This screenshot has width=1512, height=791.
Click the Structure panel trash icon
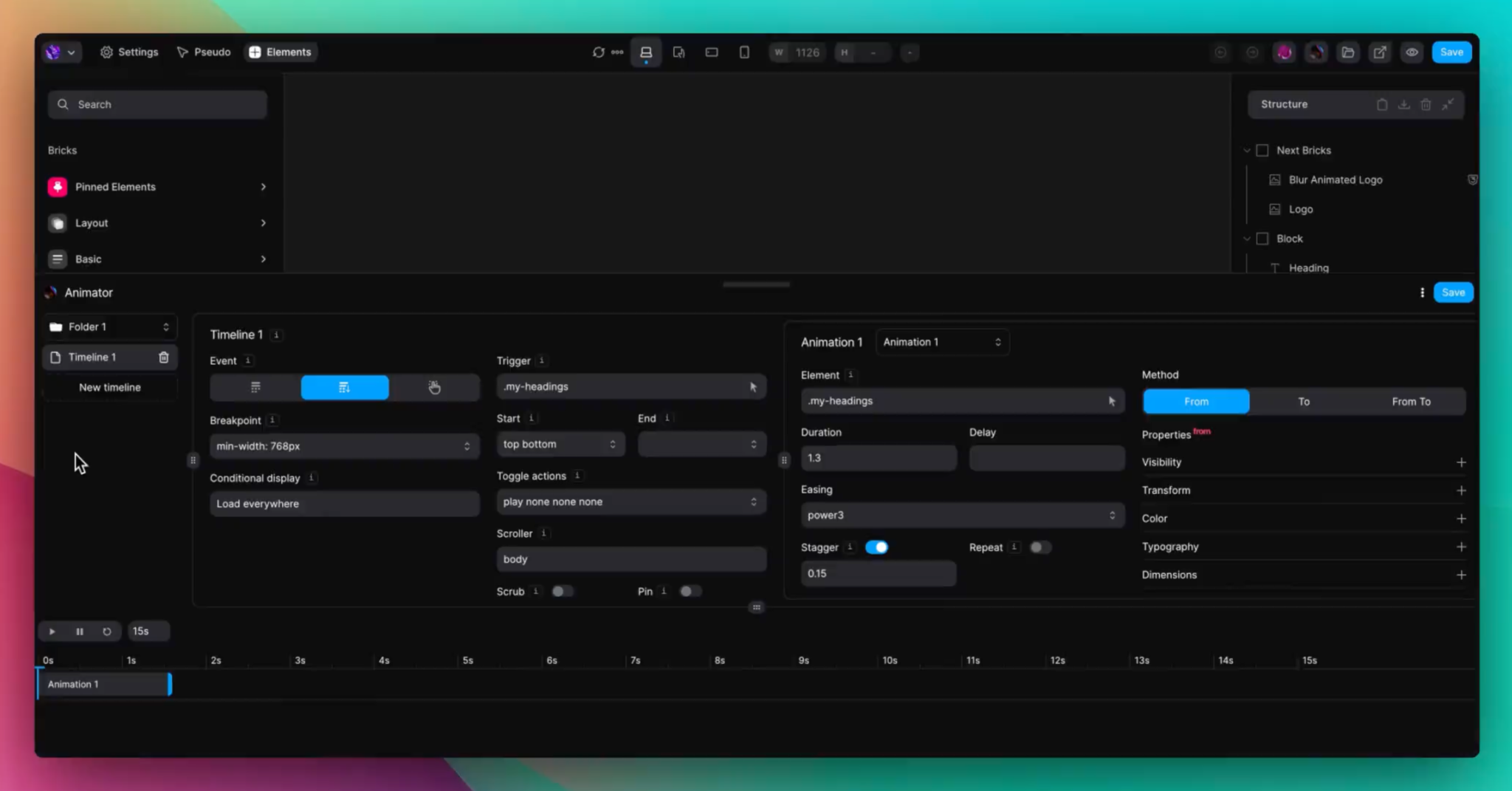click(x=1426, y=105)
